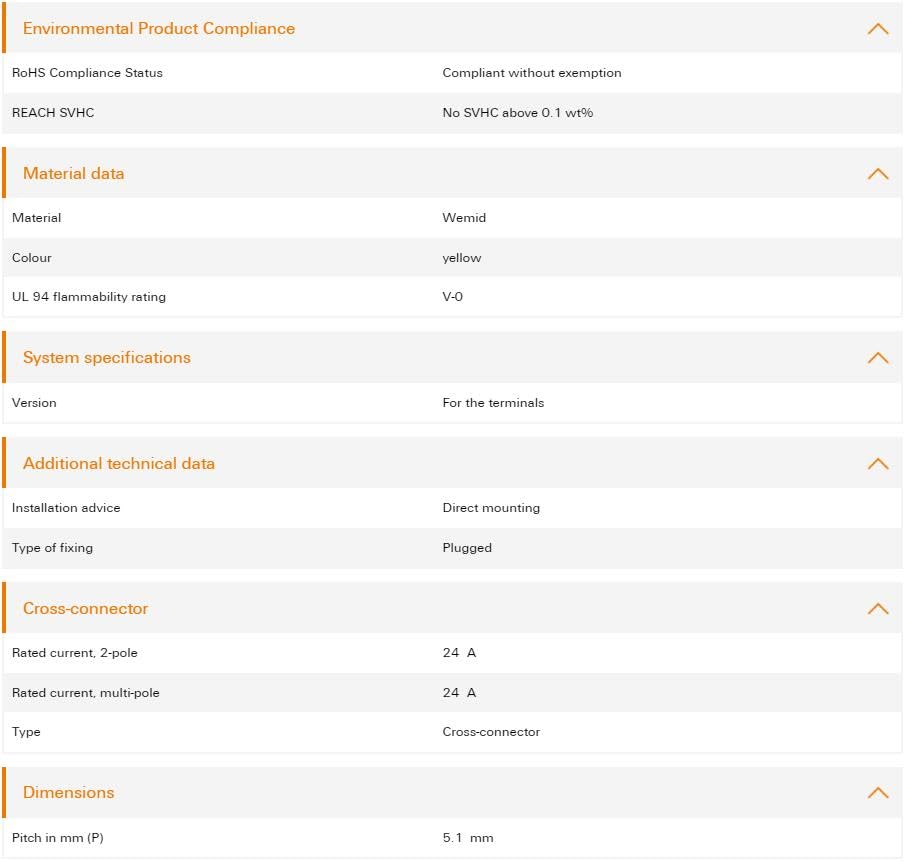Viewport: 907px width, 862px height.
Task: Click the Pitch in mm (P) row
Action: [x=452, y=838]
